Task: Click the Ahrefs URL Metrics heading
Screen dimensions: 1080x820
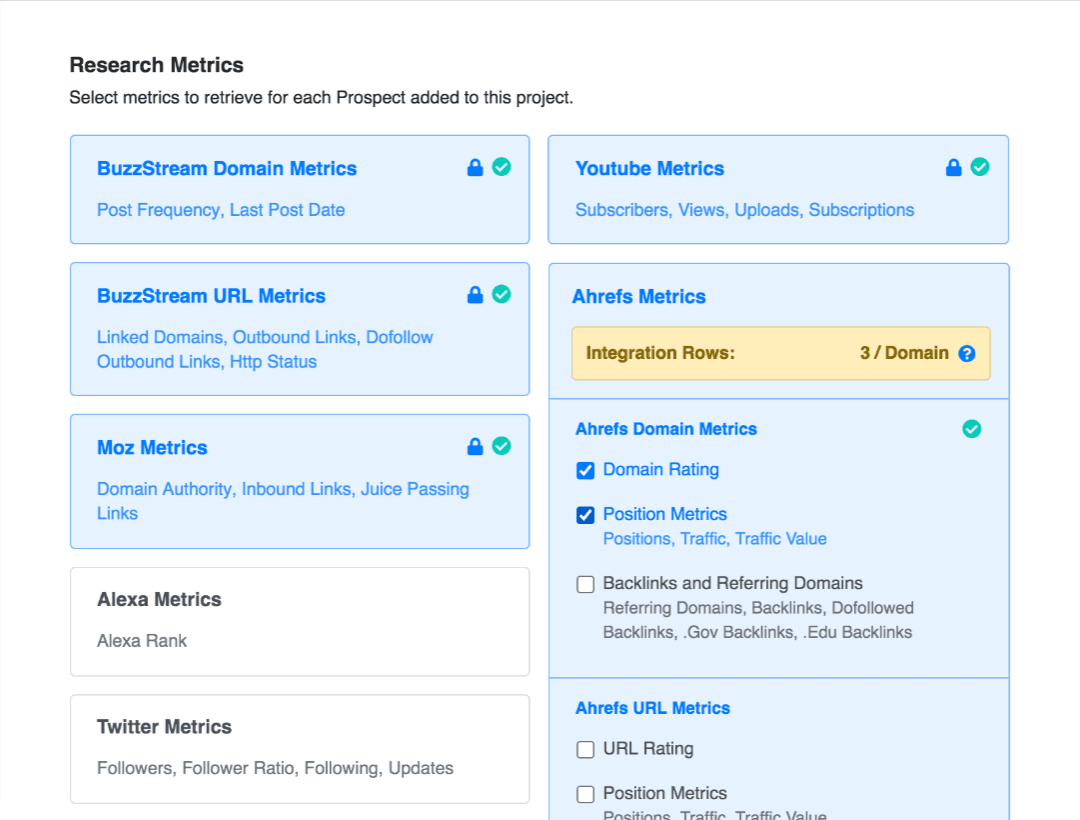Action: 652,708
